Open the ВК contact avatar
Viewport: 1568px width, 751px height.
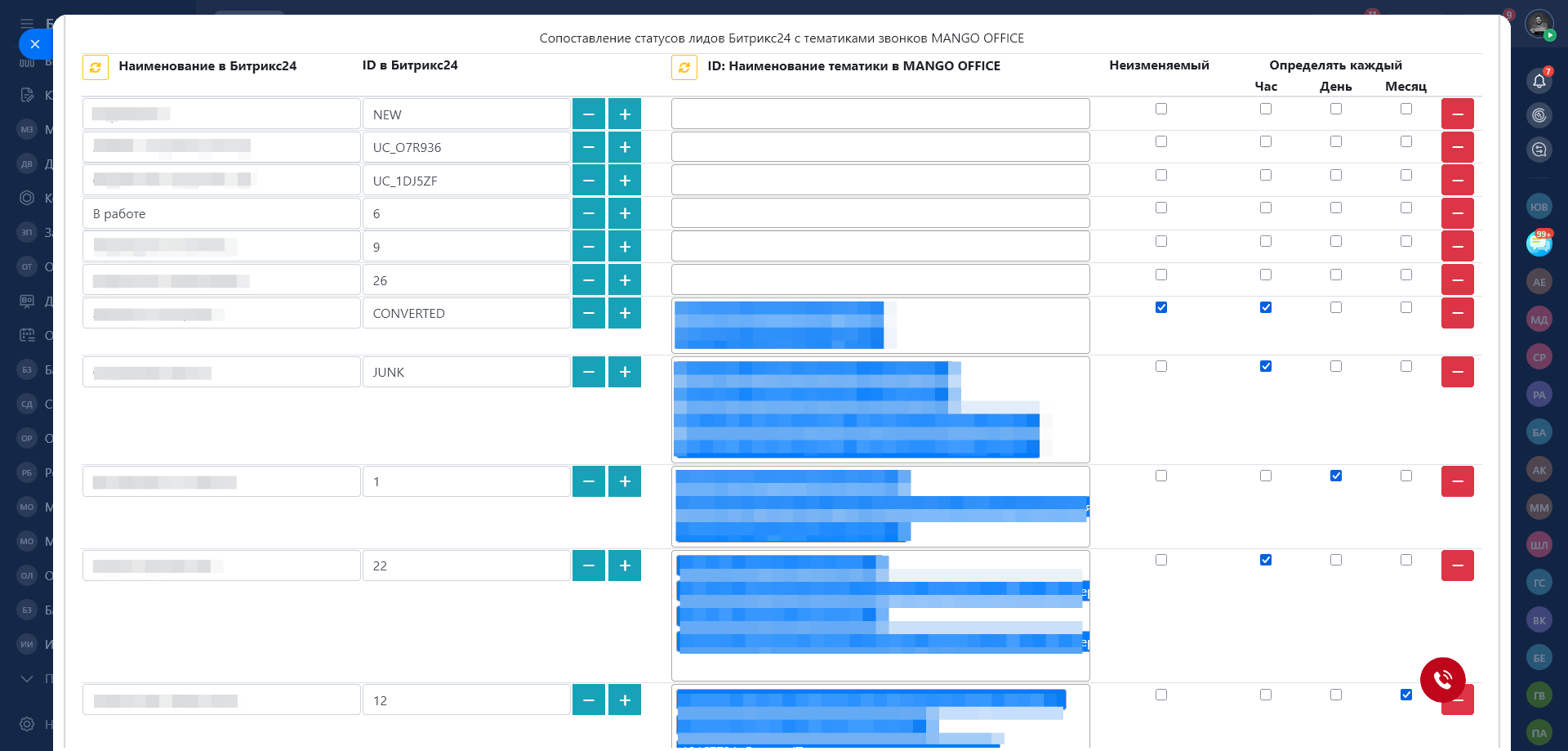coord(1539,620)
